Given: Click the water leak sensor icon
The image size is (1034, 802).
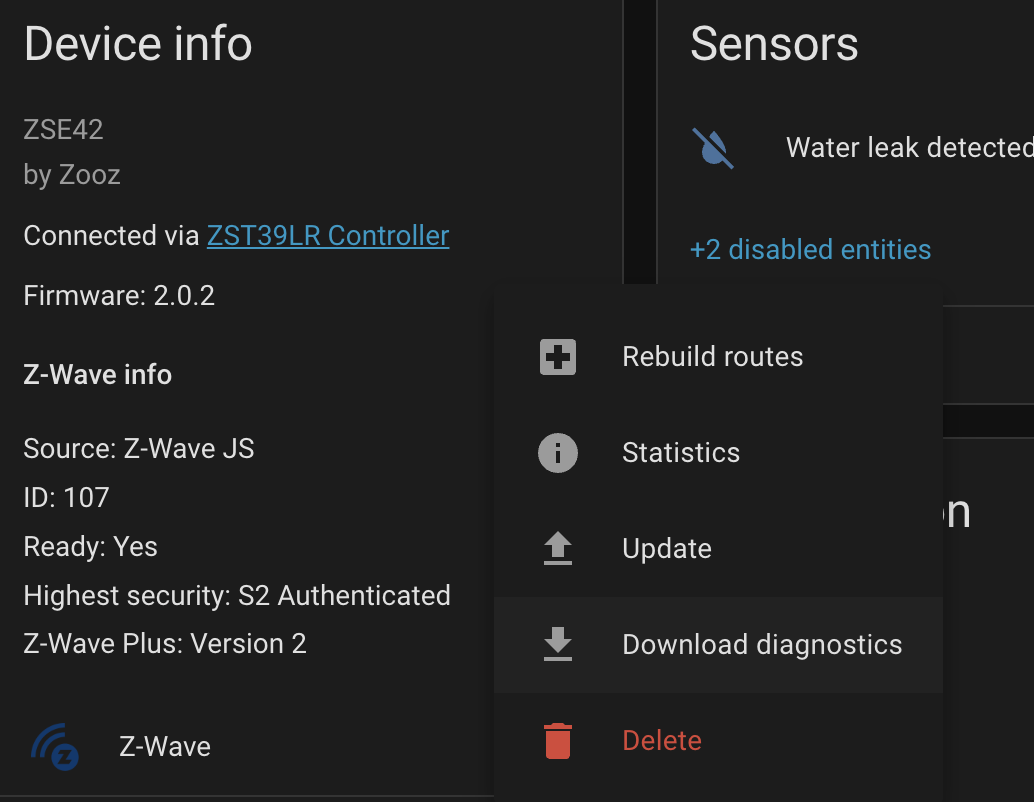Looking at the screenshot, I should pyautogui.click(x=713, y=148).
